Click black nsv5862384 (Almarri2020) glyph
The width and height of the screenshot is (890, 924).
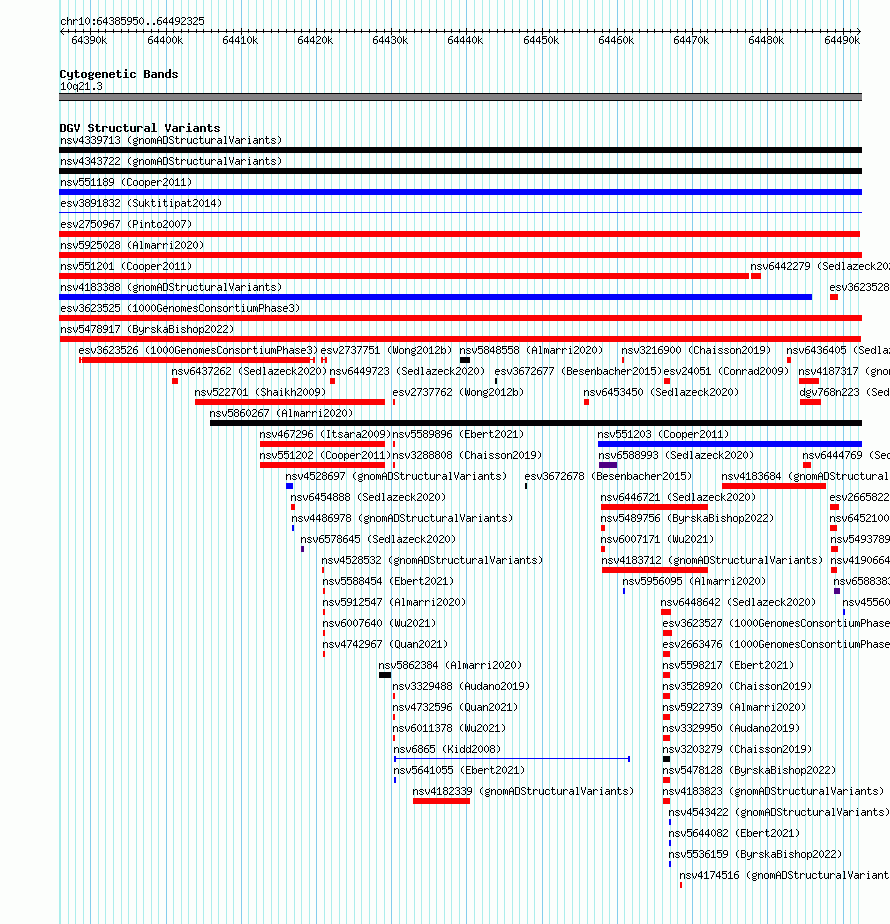pos(385,675)
